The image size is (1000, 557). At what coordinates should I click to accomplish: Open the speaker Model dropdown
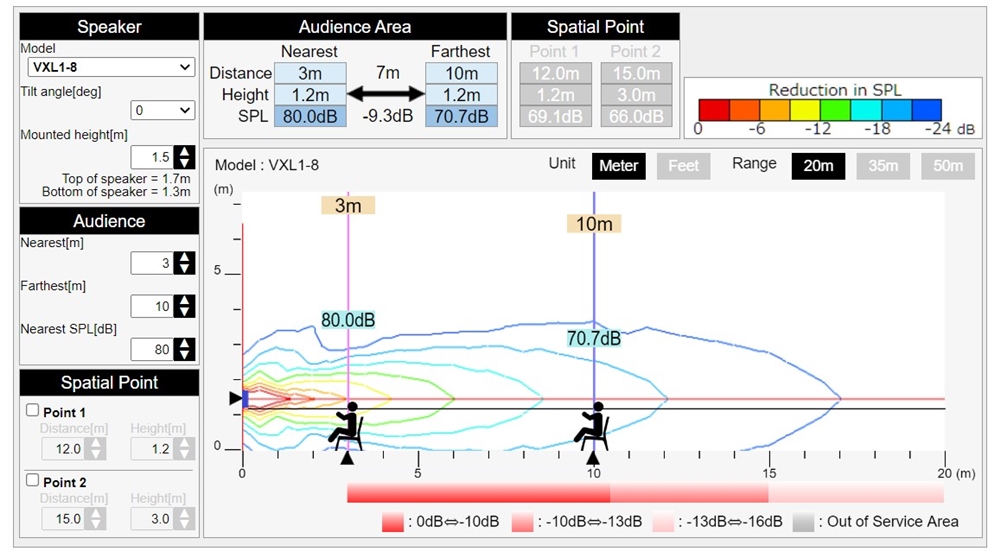point(110,67)
